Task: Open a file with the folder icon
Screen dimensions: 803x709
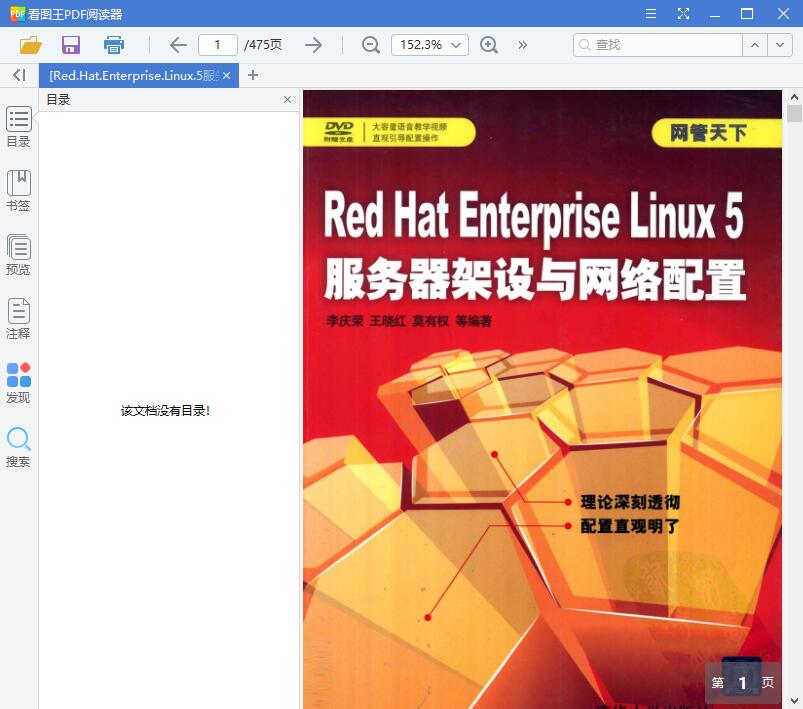Action: click(31, 45)
